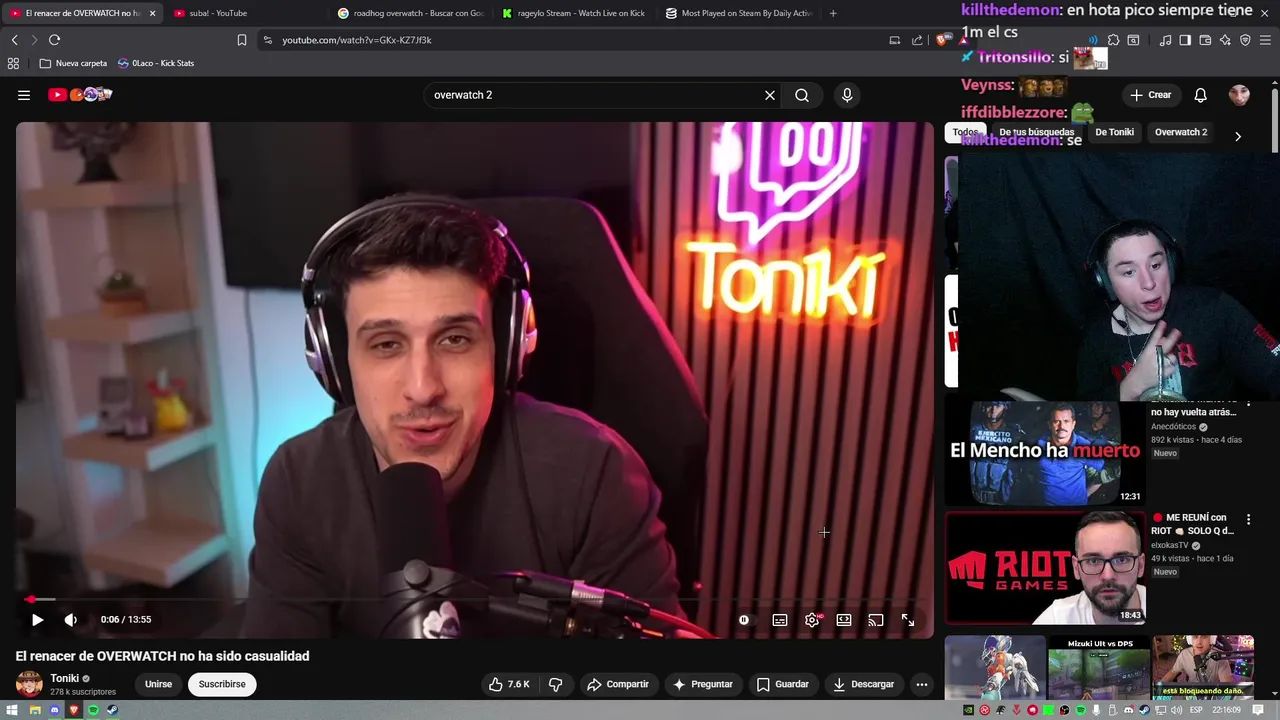Image resolution: width=1280 pixels, height=720 pixels.
Task: Share the video via Compartir
Action: (x=618, y=684)
